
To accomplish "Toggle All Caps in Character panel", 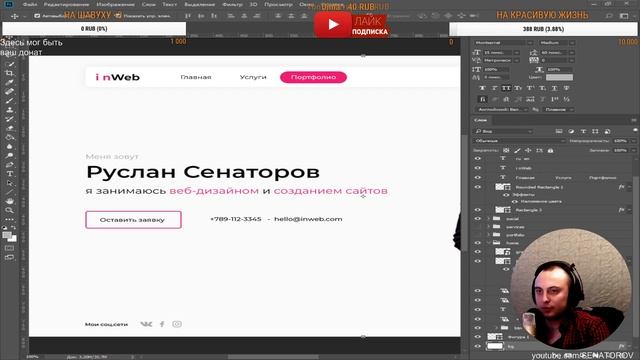I will click(x=506, y=88).
